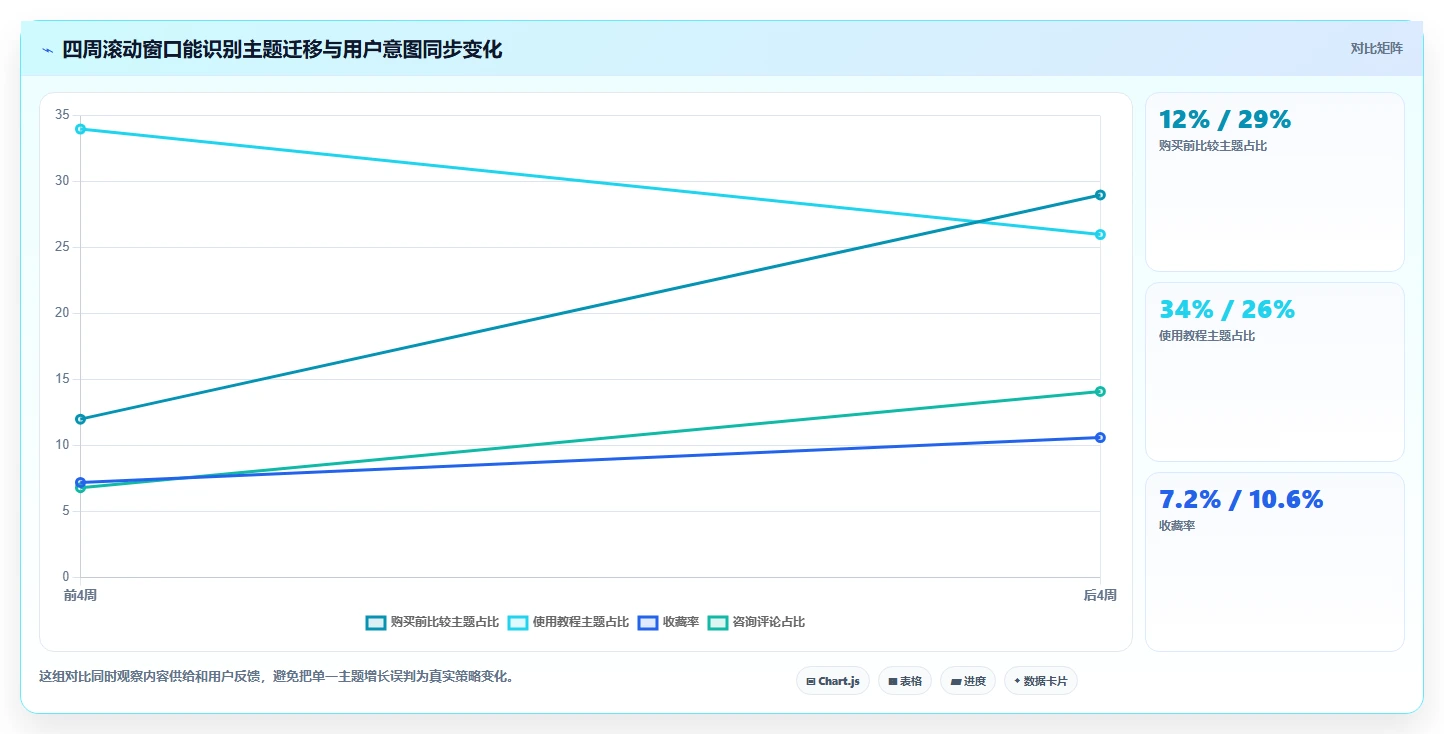Click the cyan 使用教程主题占比 legend swatch
This screenshot has width=1444, height=734.
[x=518, y=622]
